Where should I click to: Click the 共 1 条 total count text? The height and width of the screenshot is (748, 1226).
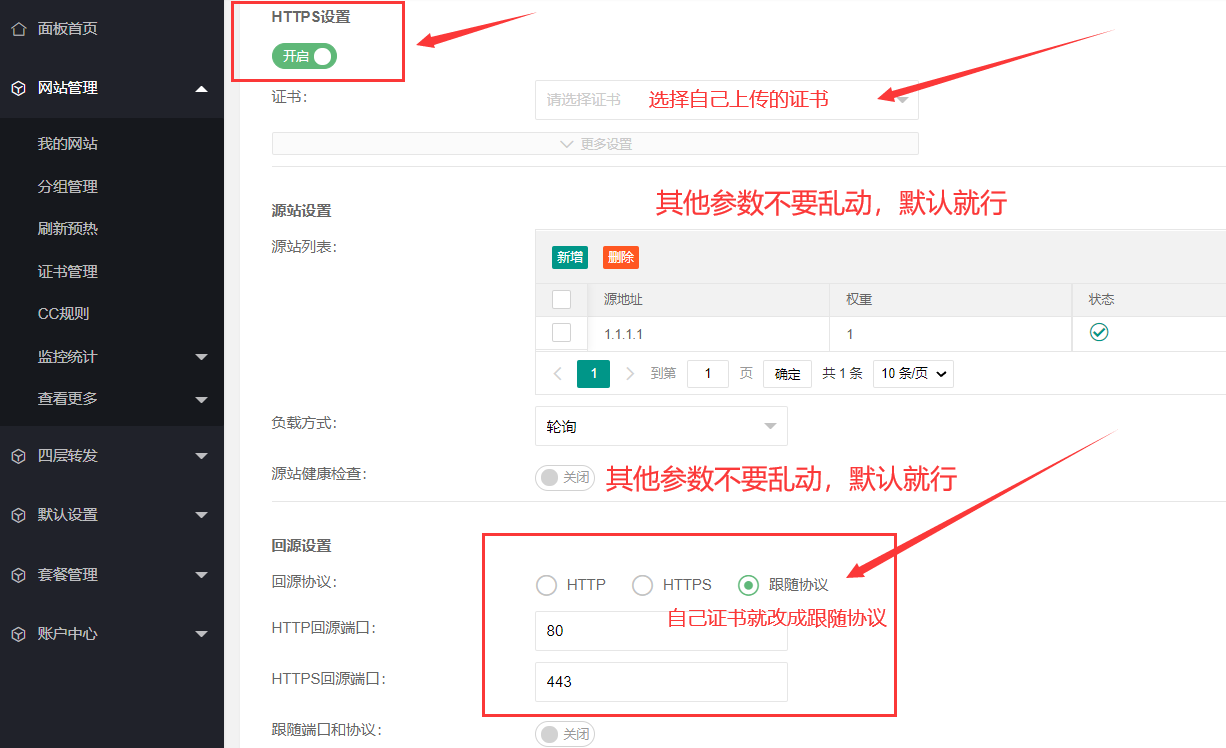[x=842, y=374]
